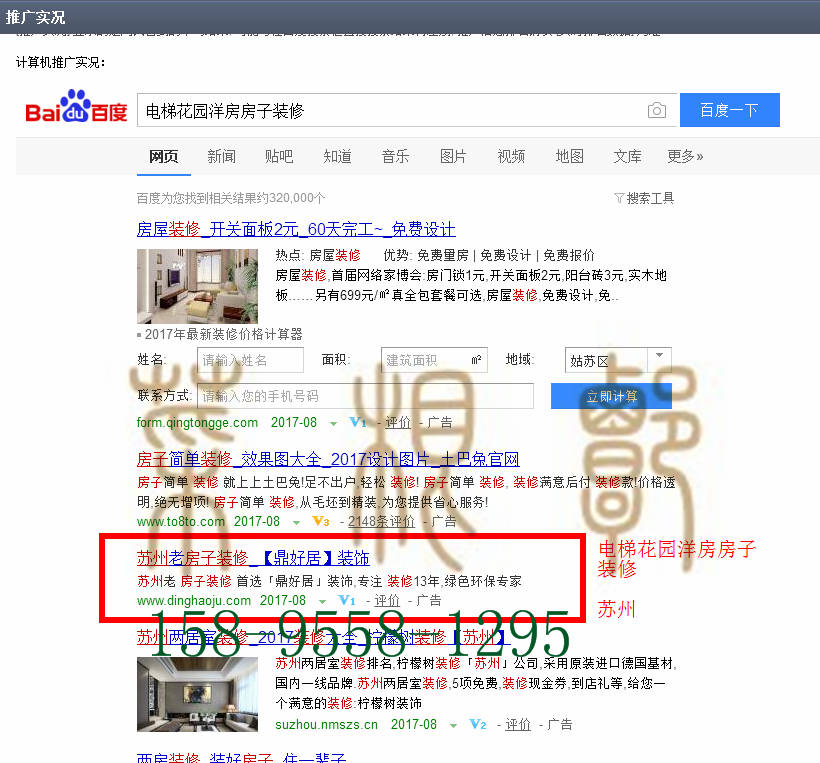Expand the 更多» tab menu
The image size is (820, 763).
(685, 156)
